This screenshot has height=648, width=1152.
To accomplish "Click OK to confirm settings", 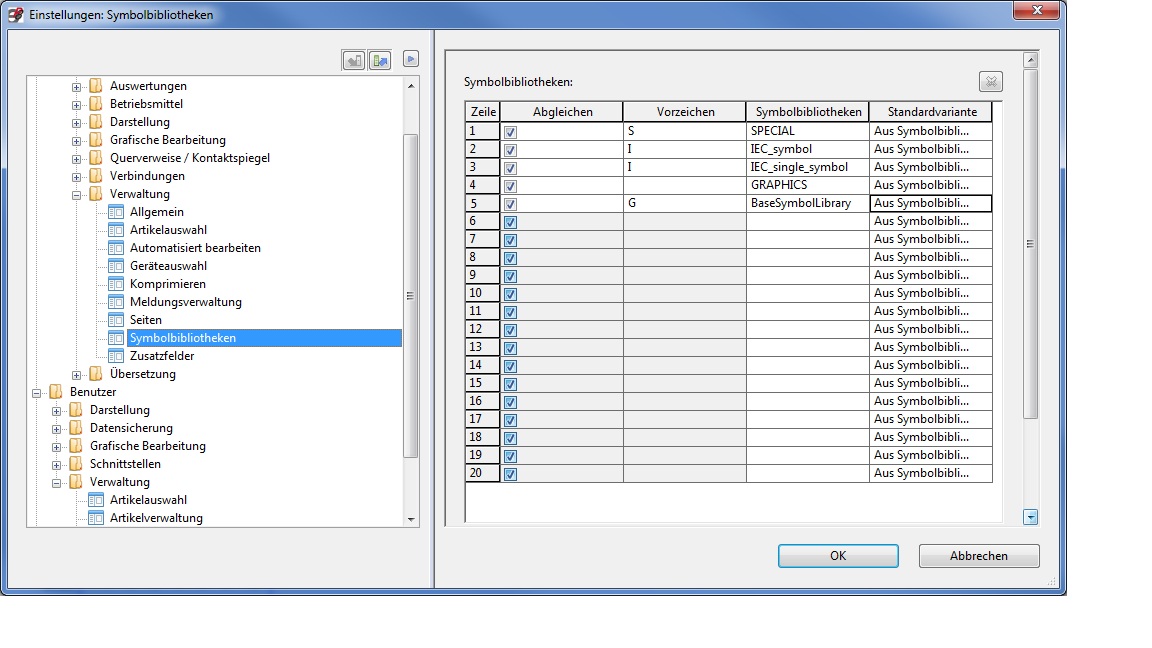I will [x=838, y=556].
